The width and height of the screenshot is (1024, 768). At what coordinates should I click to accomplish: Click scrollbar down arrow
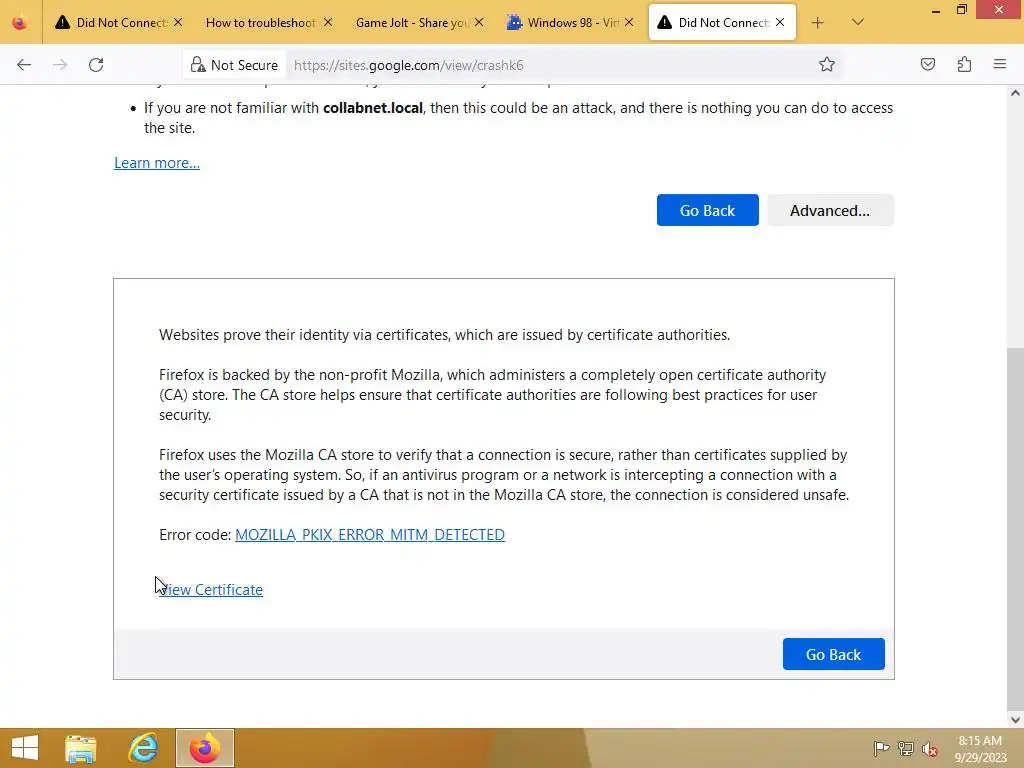click(x=1015, y=720)
